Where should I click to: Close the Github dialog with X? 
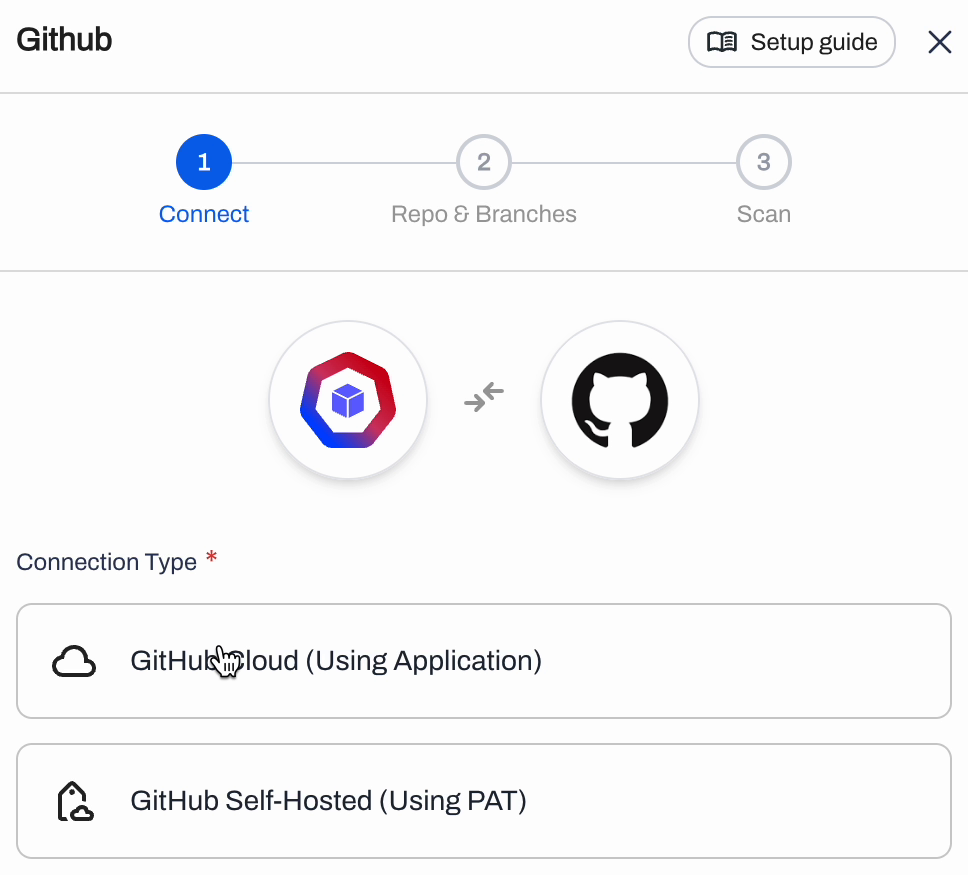(940, 42)
